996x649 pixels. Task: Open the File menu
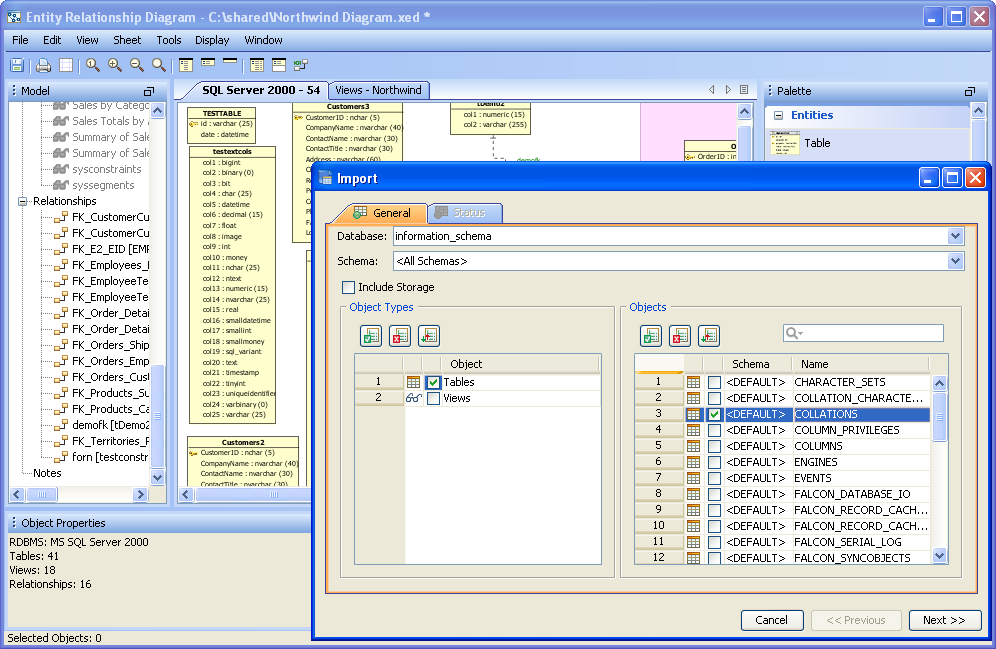pos(20,40)
